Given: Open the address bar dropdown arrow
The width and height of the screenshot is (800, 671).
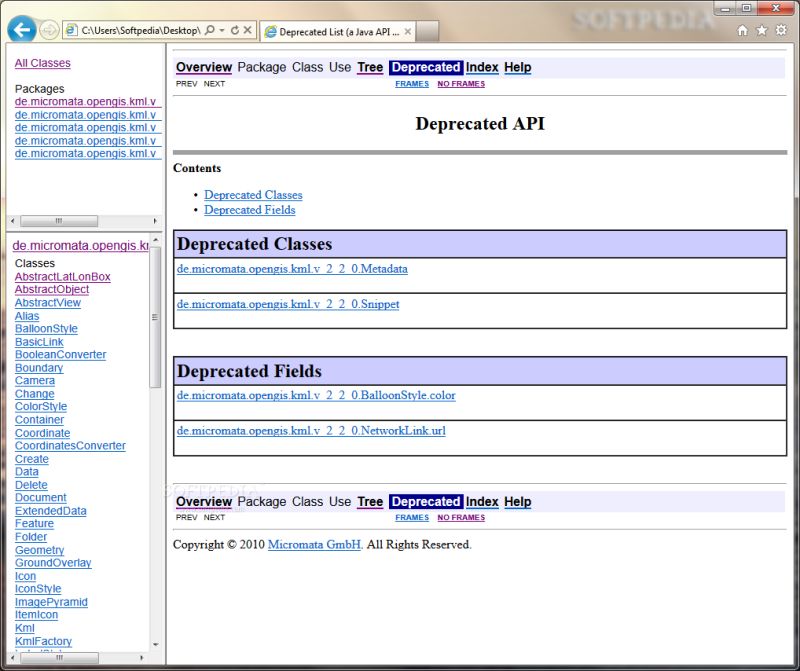Looking at the screenshot, I should pos(222,30).
